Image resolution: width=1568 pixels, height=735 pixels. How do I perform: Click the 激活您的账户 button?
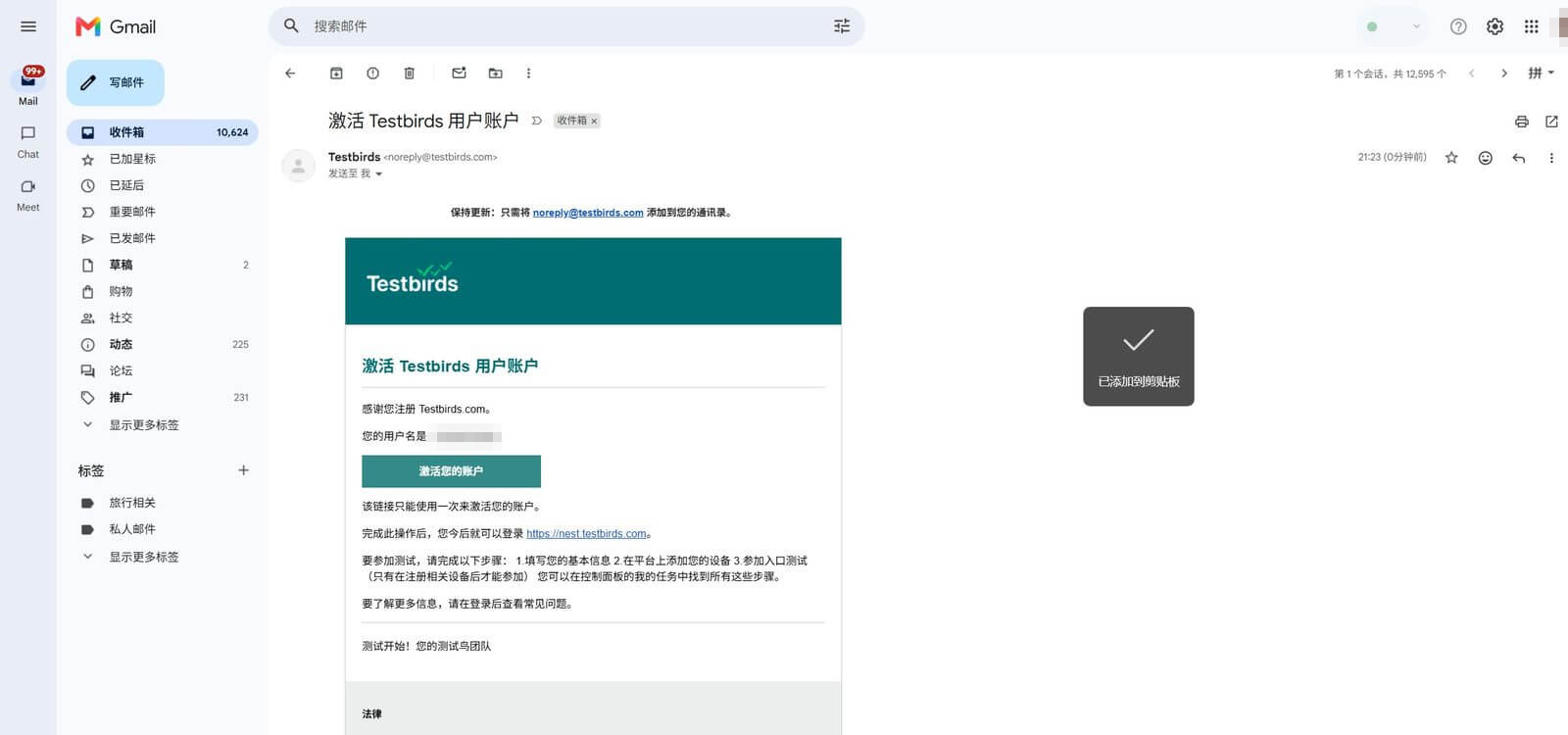click(x=451, y=471)
